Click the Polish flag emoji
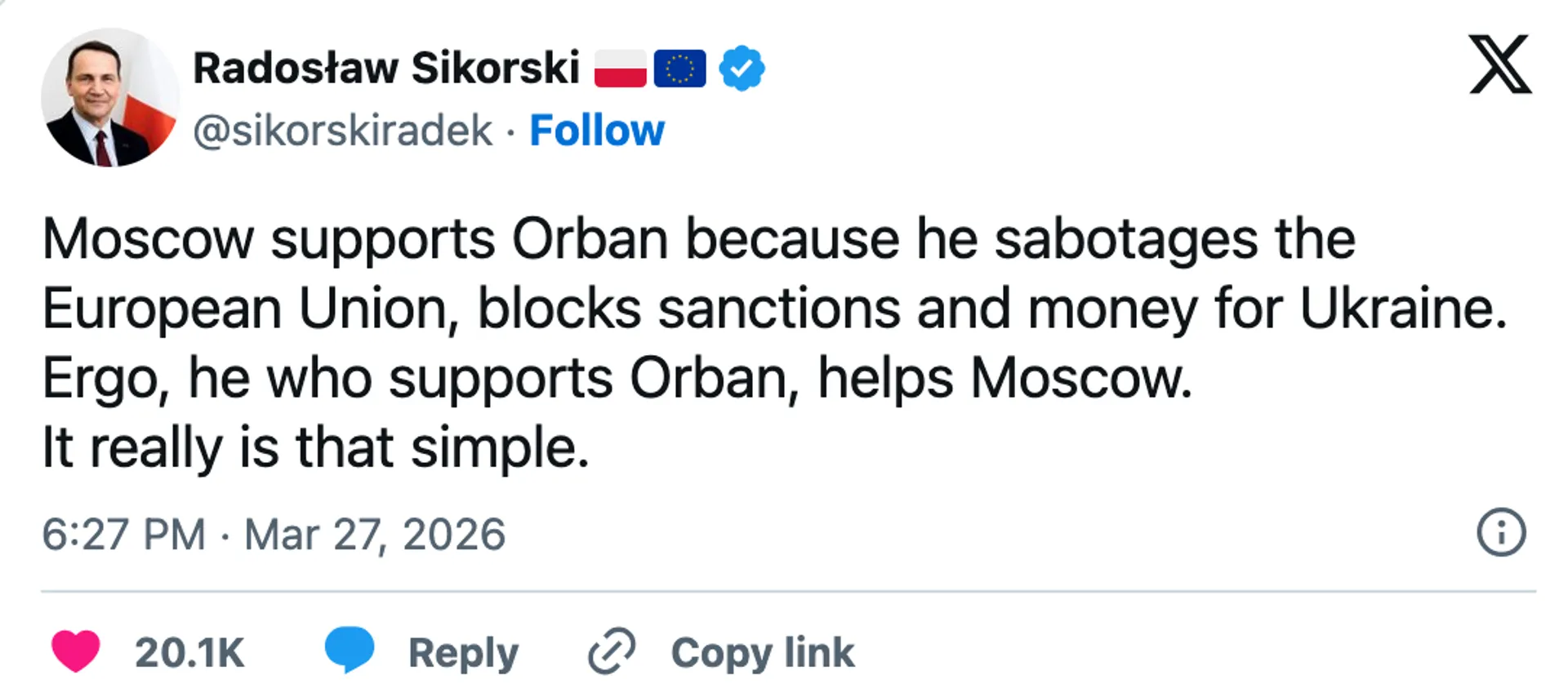 pyautogui.click(x=620, y=68)
